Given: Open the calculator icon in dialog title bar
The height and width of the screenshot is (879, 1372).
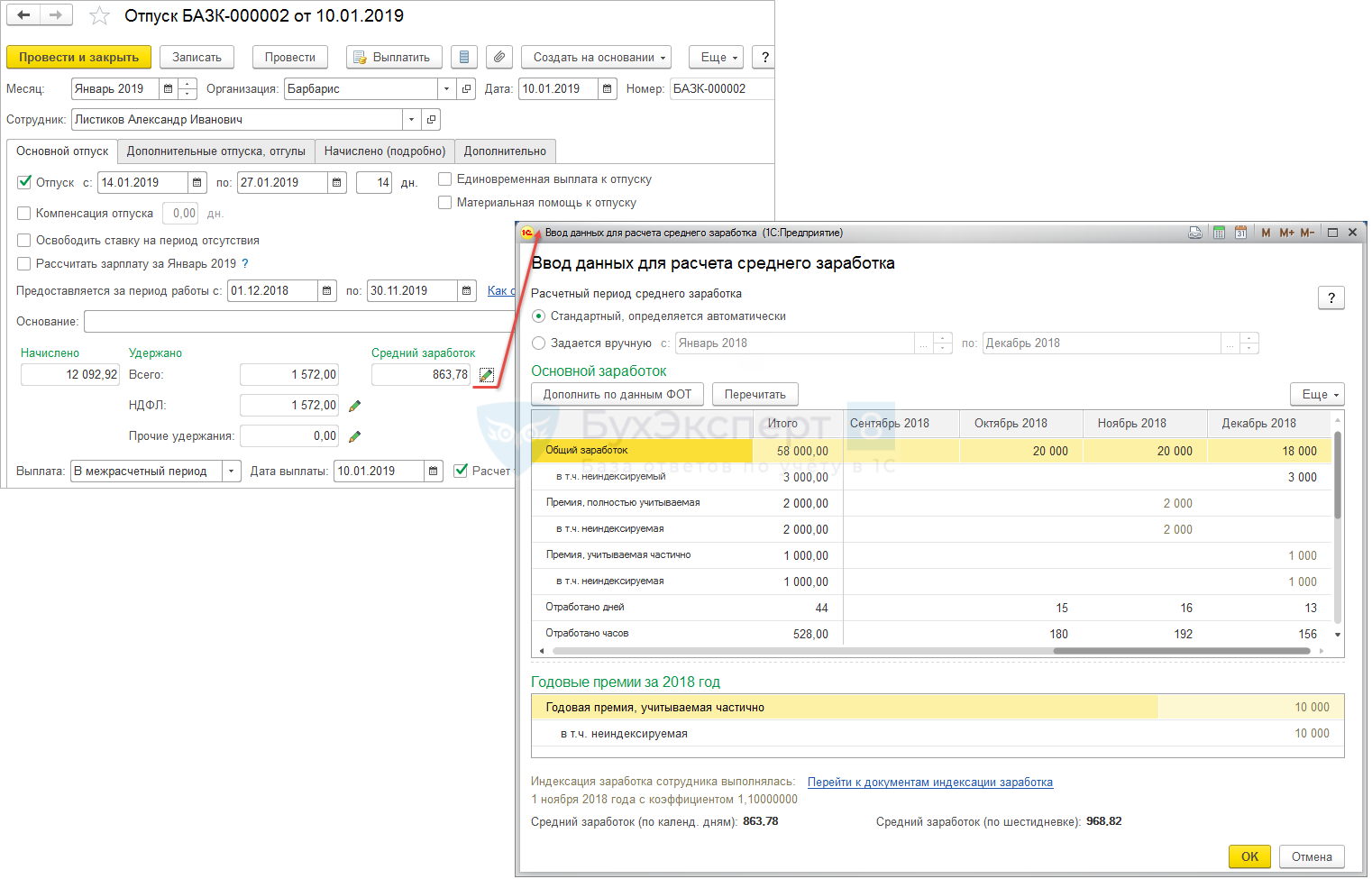Looking at the screenshot, I should (1219, 233).
